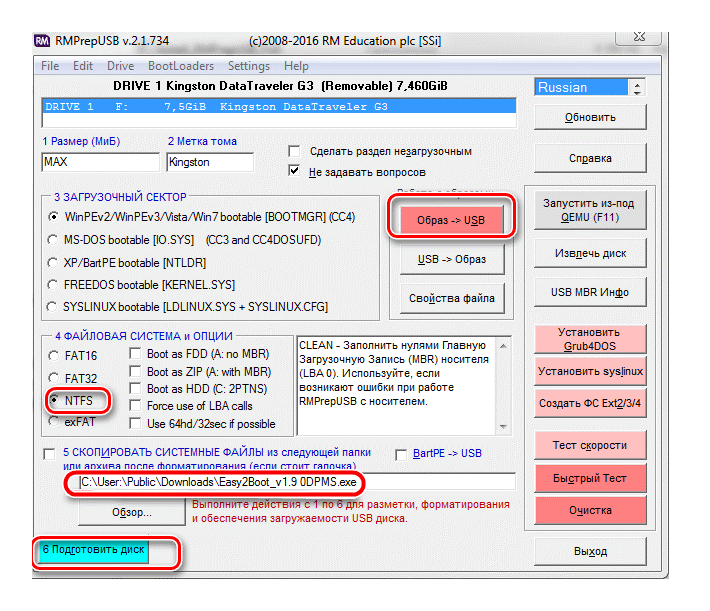710x611 pixels.
Task: Click Запустить из-под QEMU (F11) button
Action: 590,210
